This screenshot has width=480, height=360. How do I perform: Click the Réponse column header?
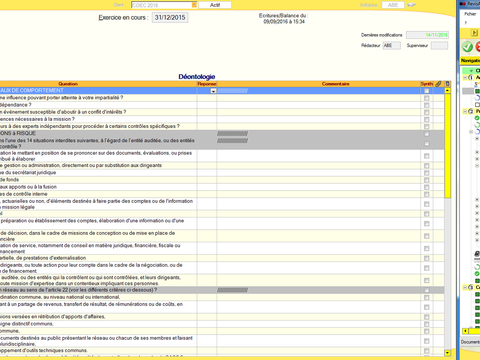pos(207,84)
